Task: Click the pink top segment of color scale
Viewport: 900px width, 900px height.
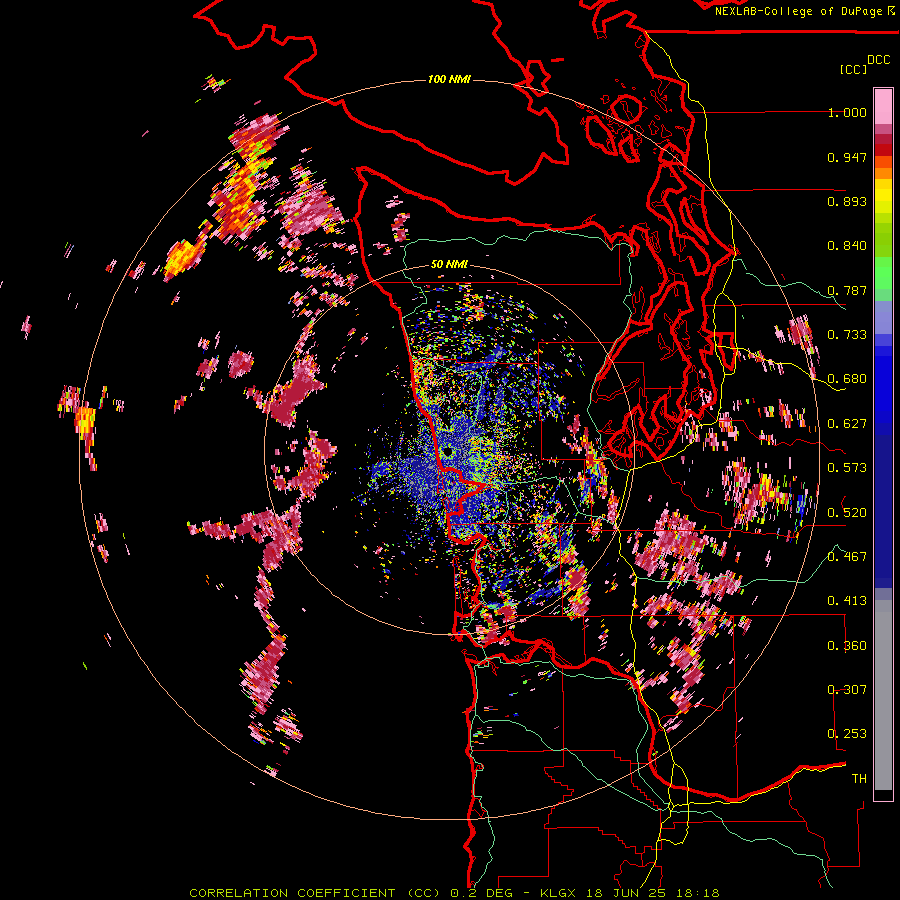Action: coord(883,107)
